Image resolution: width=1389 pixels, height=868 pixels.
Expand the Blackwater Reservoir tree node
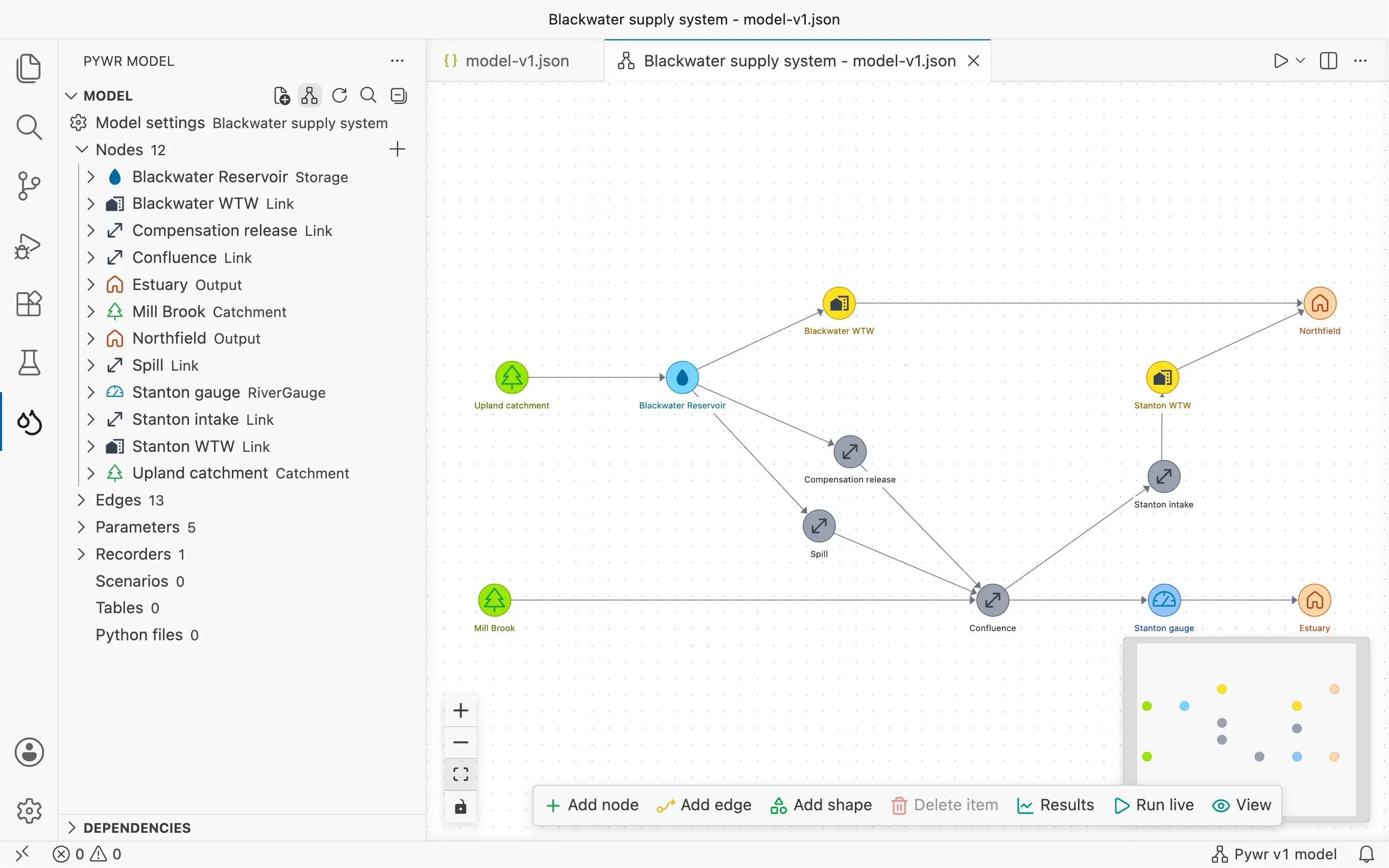pos(91,177)
